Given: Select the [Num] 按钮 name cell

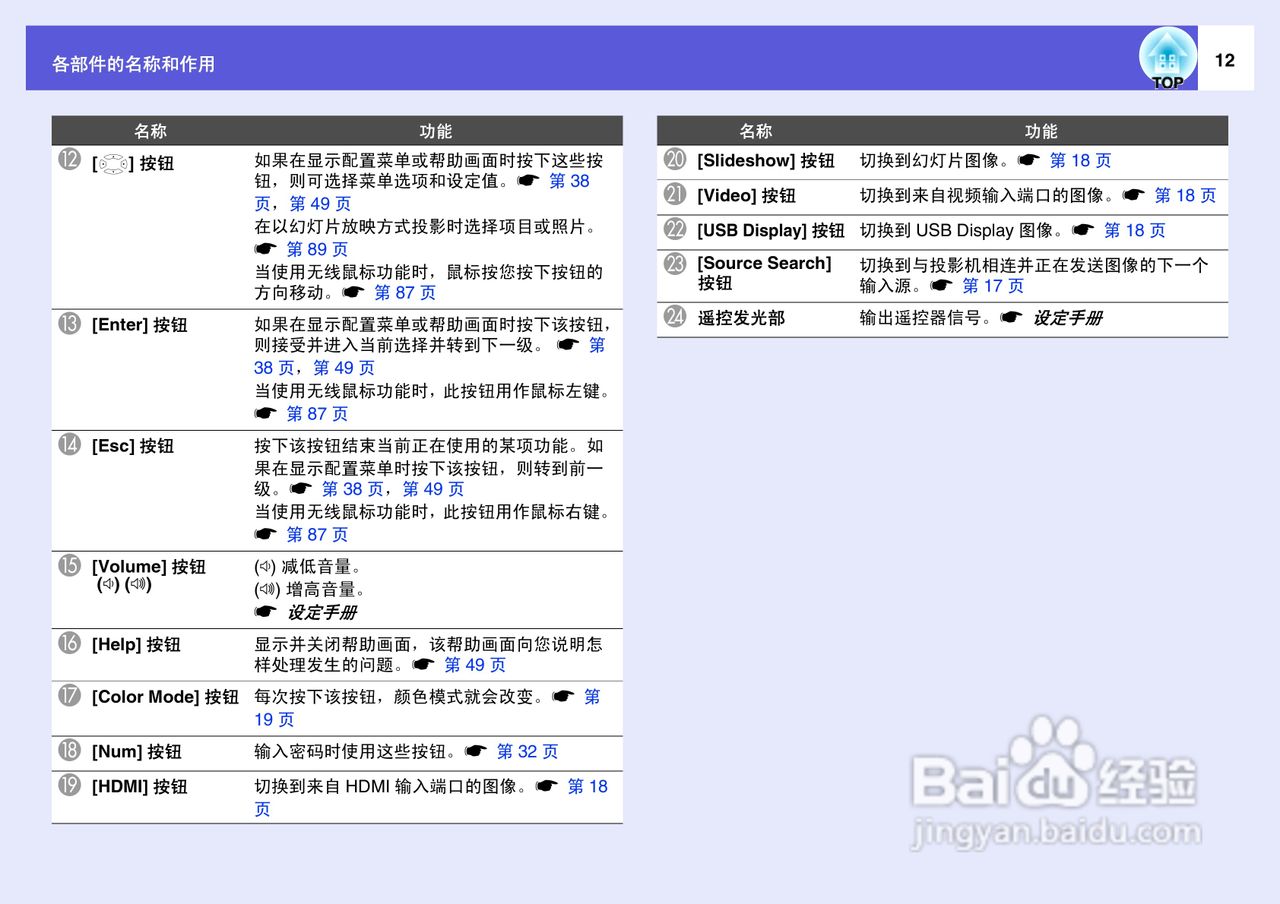Looking at the screenshot, I should point(136,752).
